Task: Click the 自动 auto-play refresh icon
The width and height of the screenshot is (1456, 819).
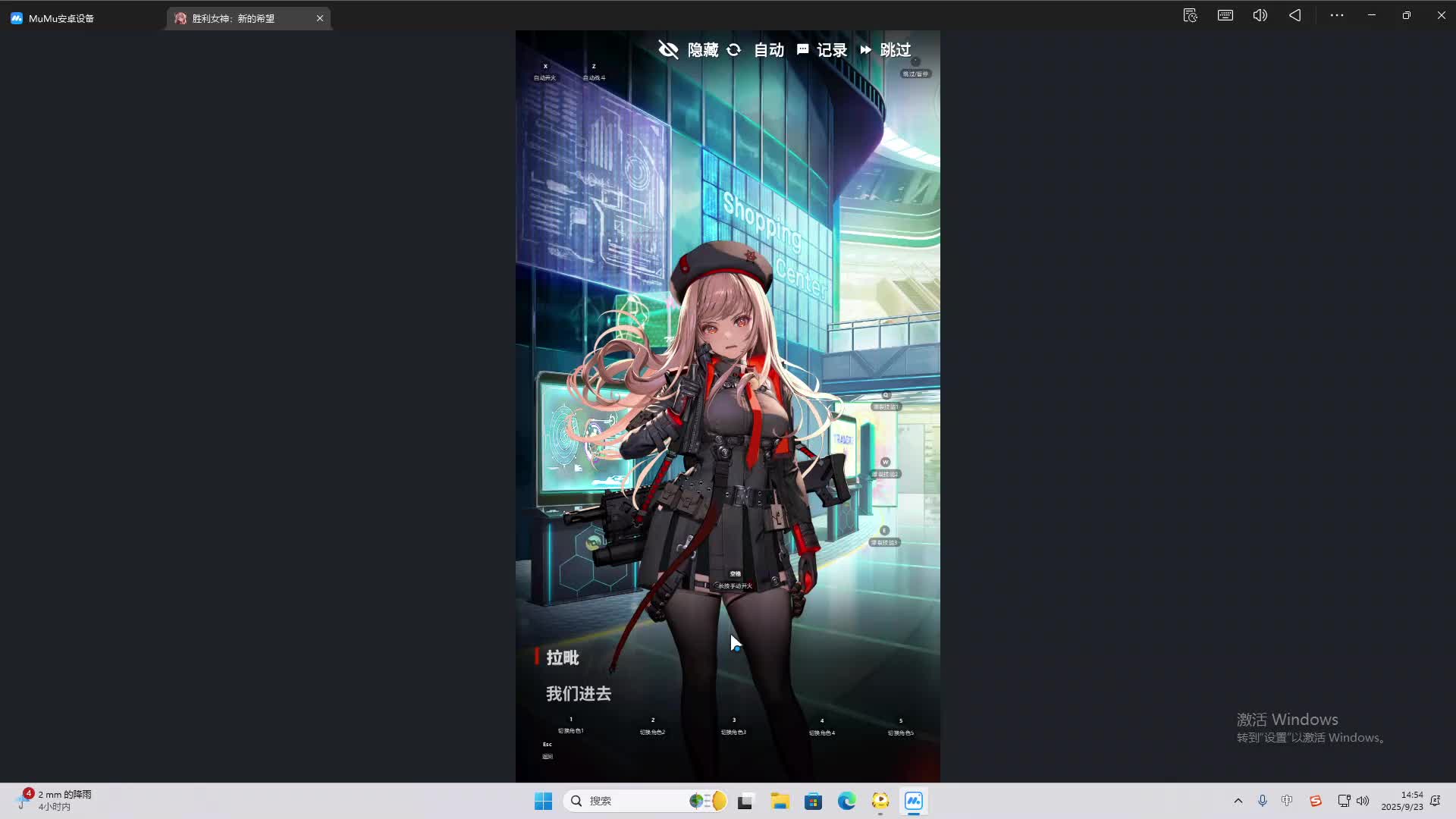Action: click(x=733, y=49)
